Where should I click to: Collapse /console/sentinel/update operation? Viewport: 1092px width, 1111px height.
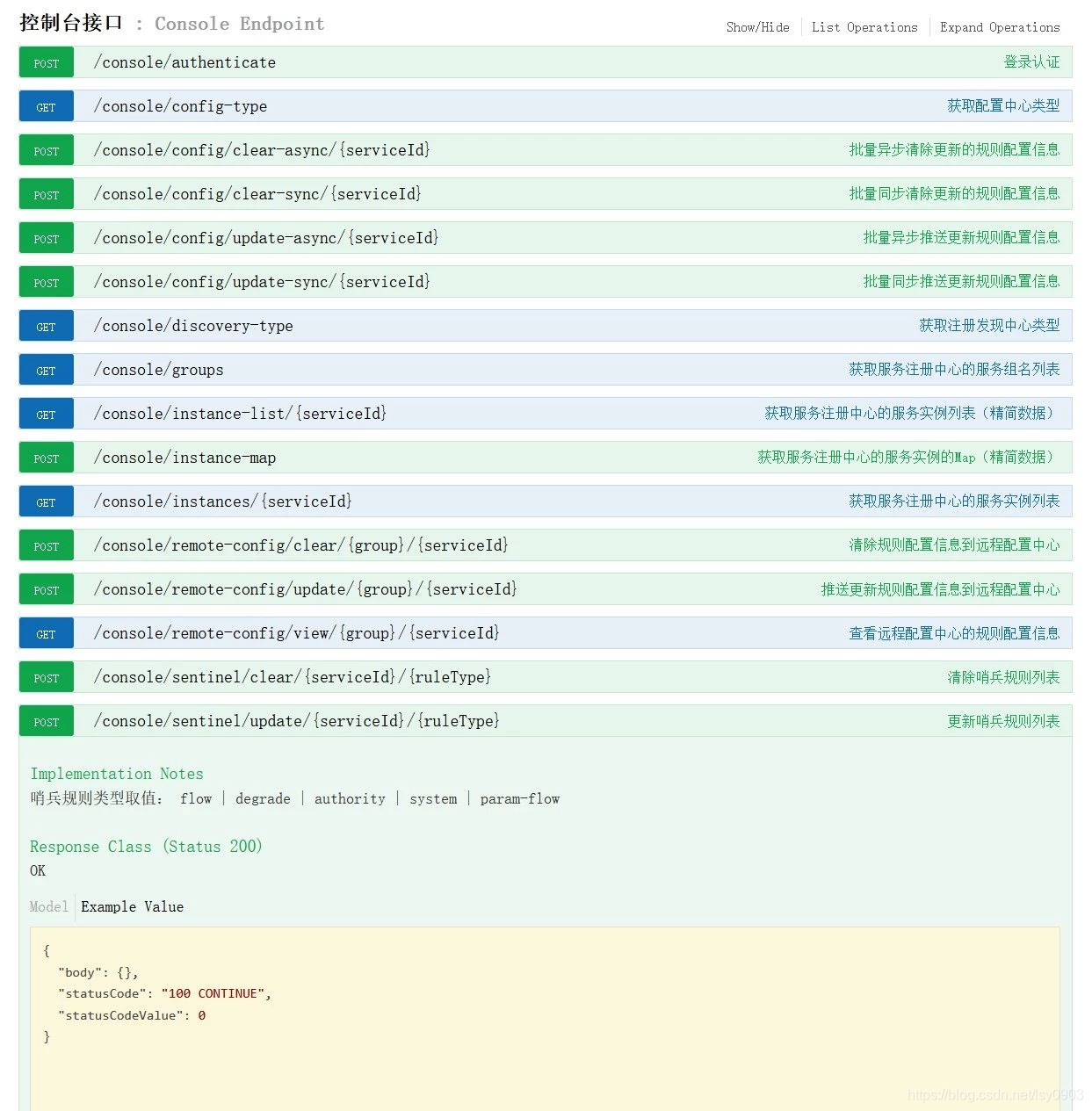[x=296, y=721]
